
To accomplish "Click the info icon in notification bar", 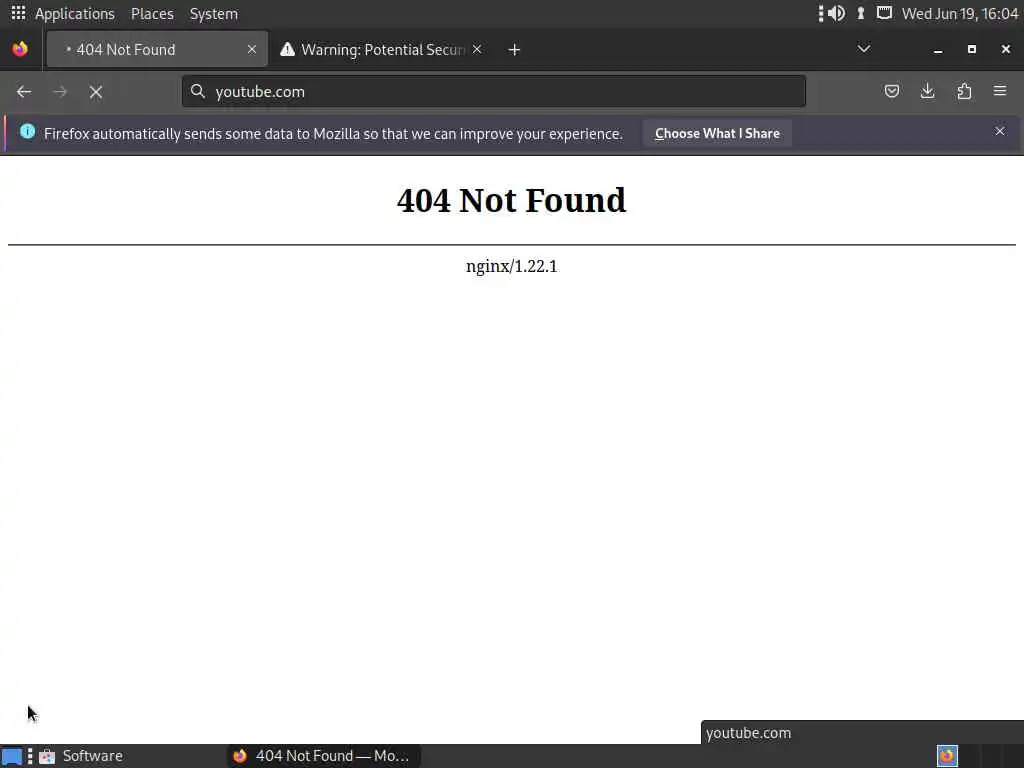I will coord(27,131).
